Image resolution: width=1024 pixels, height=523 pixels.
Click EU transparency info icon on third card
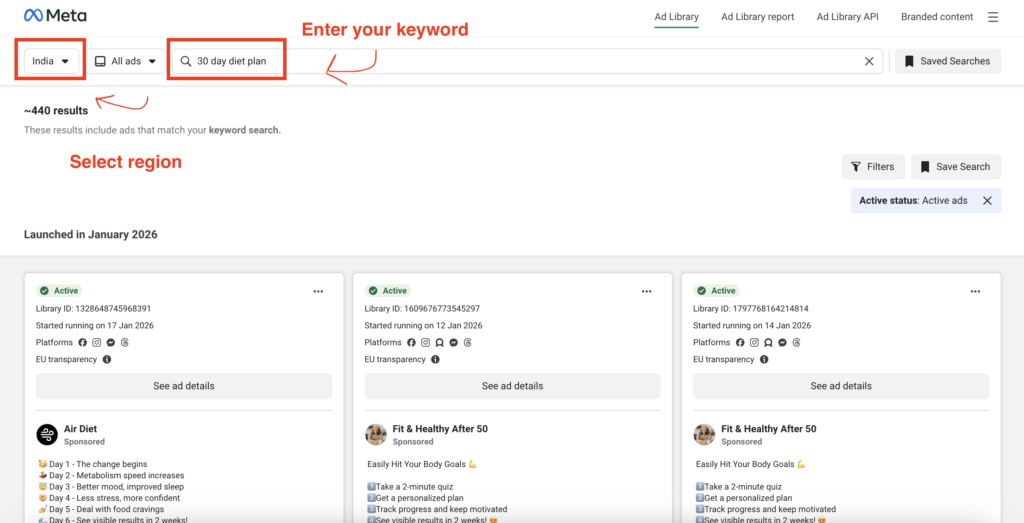(763, 359)
